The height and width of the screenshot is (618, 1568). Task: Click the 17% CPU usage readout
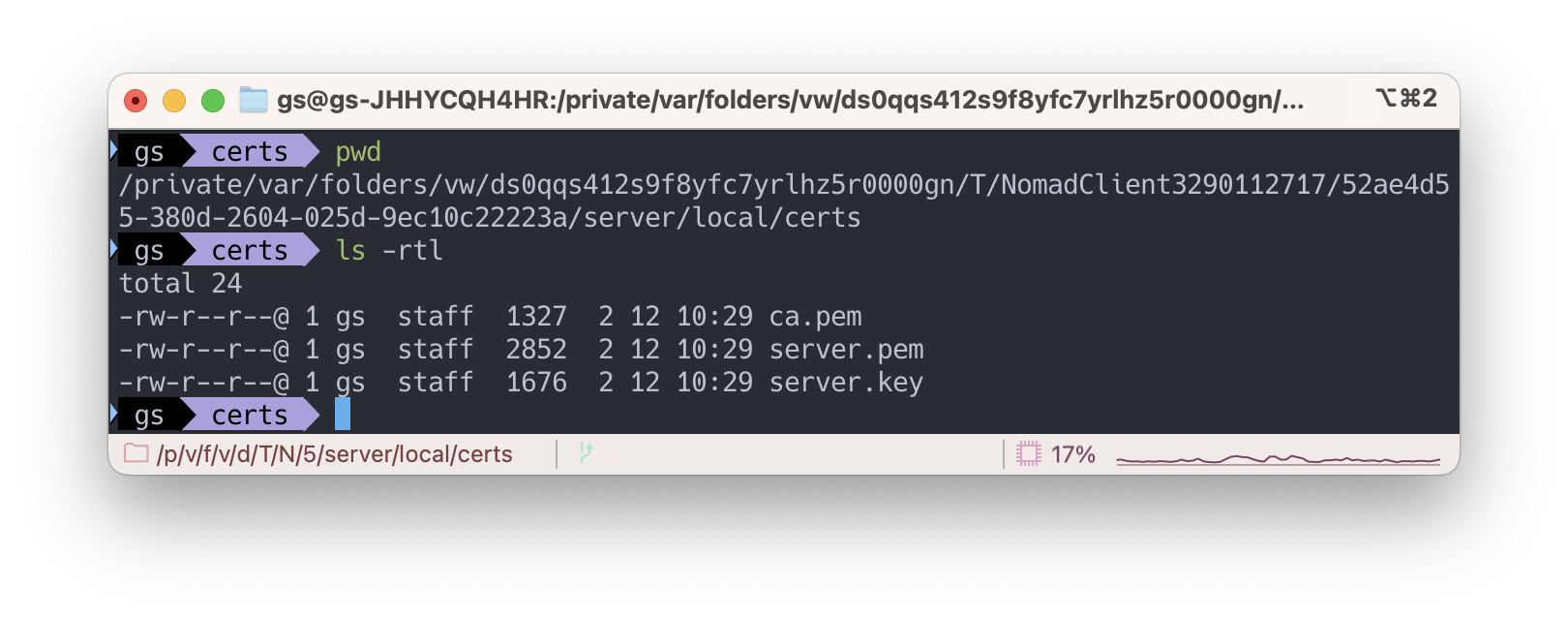[1072, 454]
